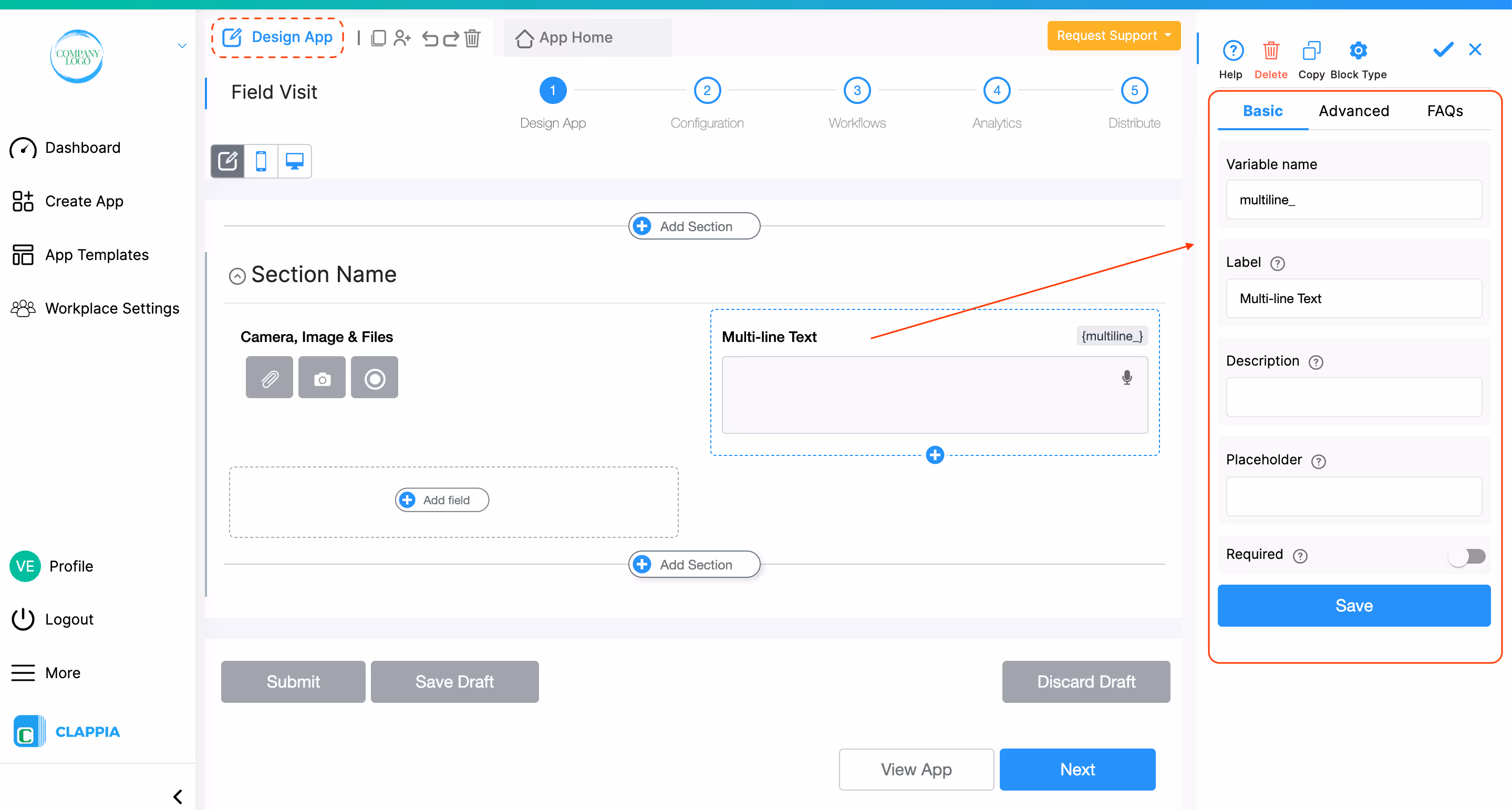The image size is (1512, 810).
Task: Open the FAQs tab
Action: pyautogui.click(x=1445, y=111)
